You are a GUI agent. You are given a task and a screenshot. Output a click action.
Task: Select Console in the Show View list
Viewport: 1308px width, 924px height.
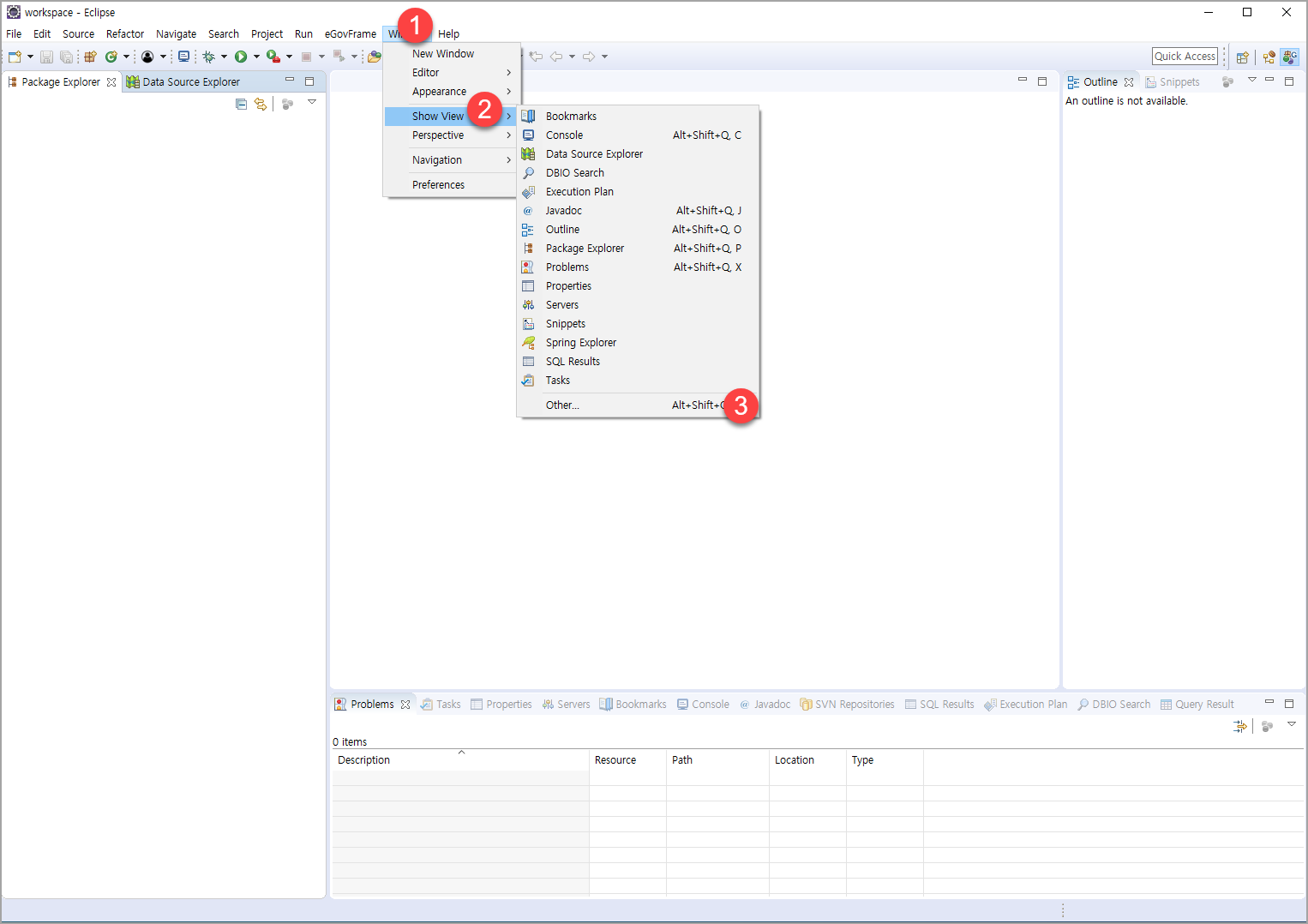click(638, 135)
